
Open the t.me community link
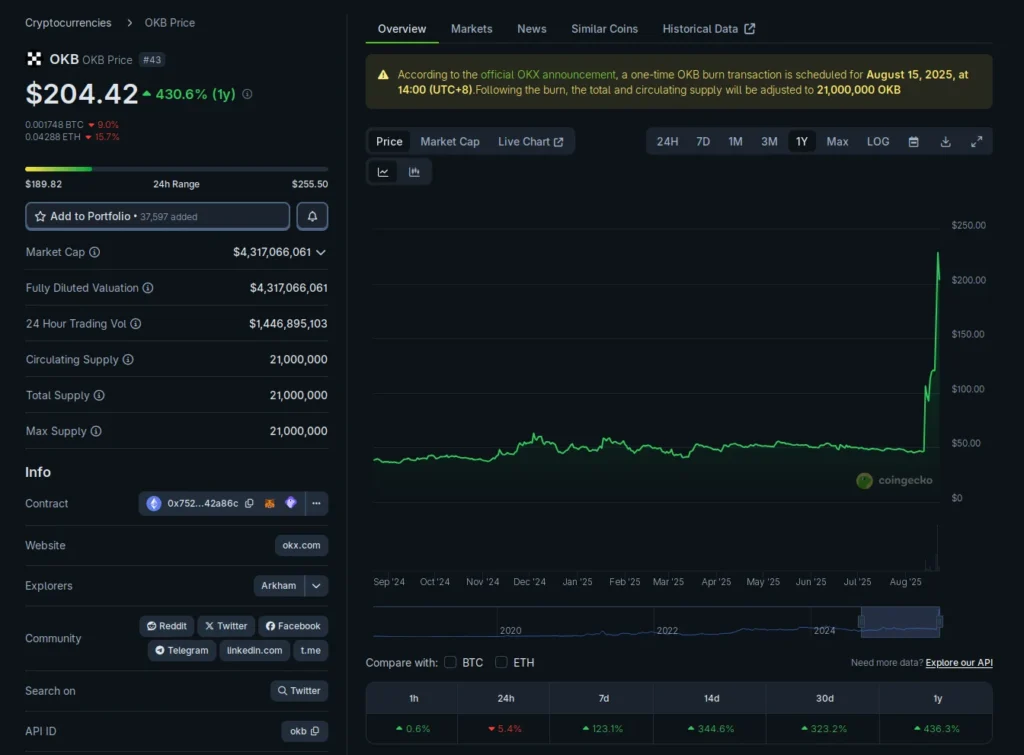(311, 651)
